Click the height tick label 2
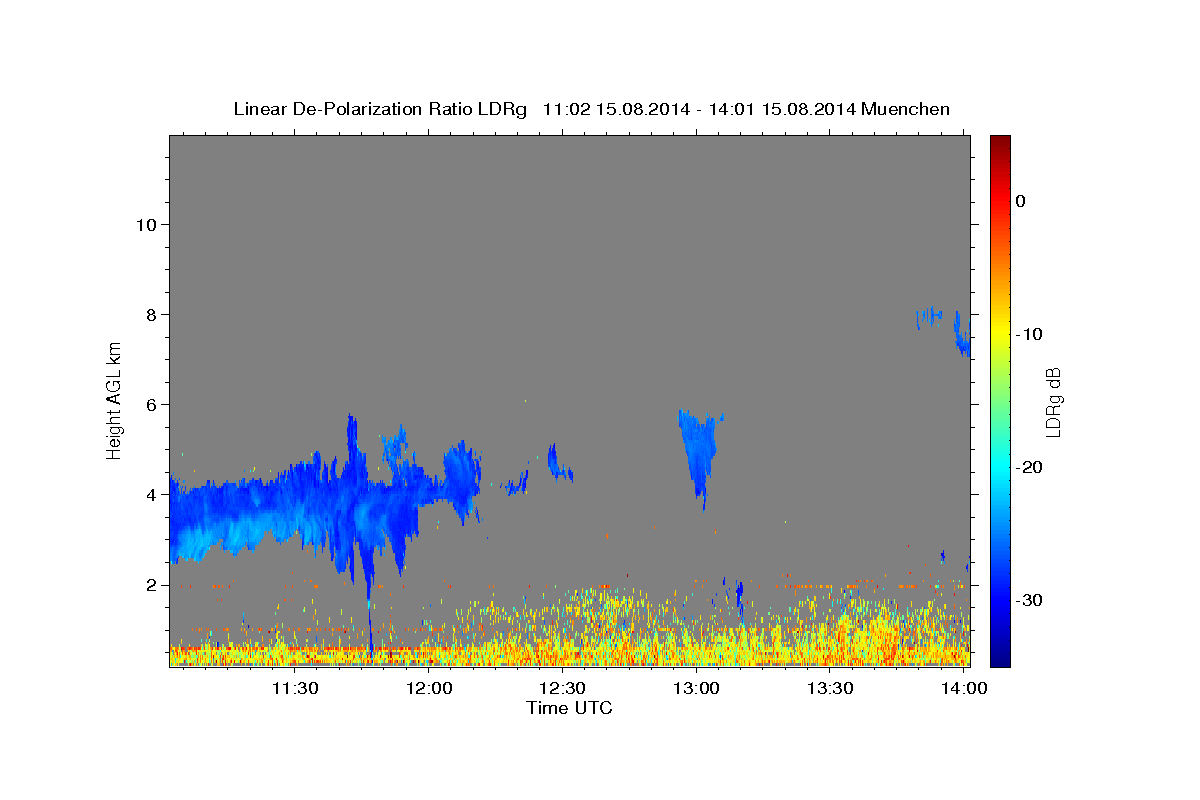The height and width of the screenshot is (800, 1200). click(x=150, y=585)
